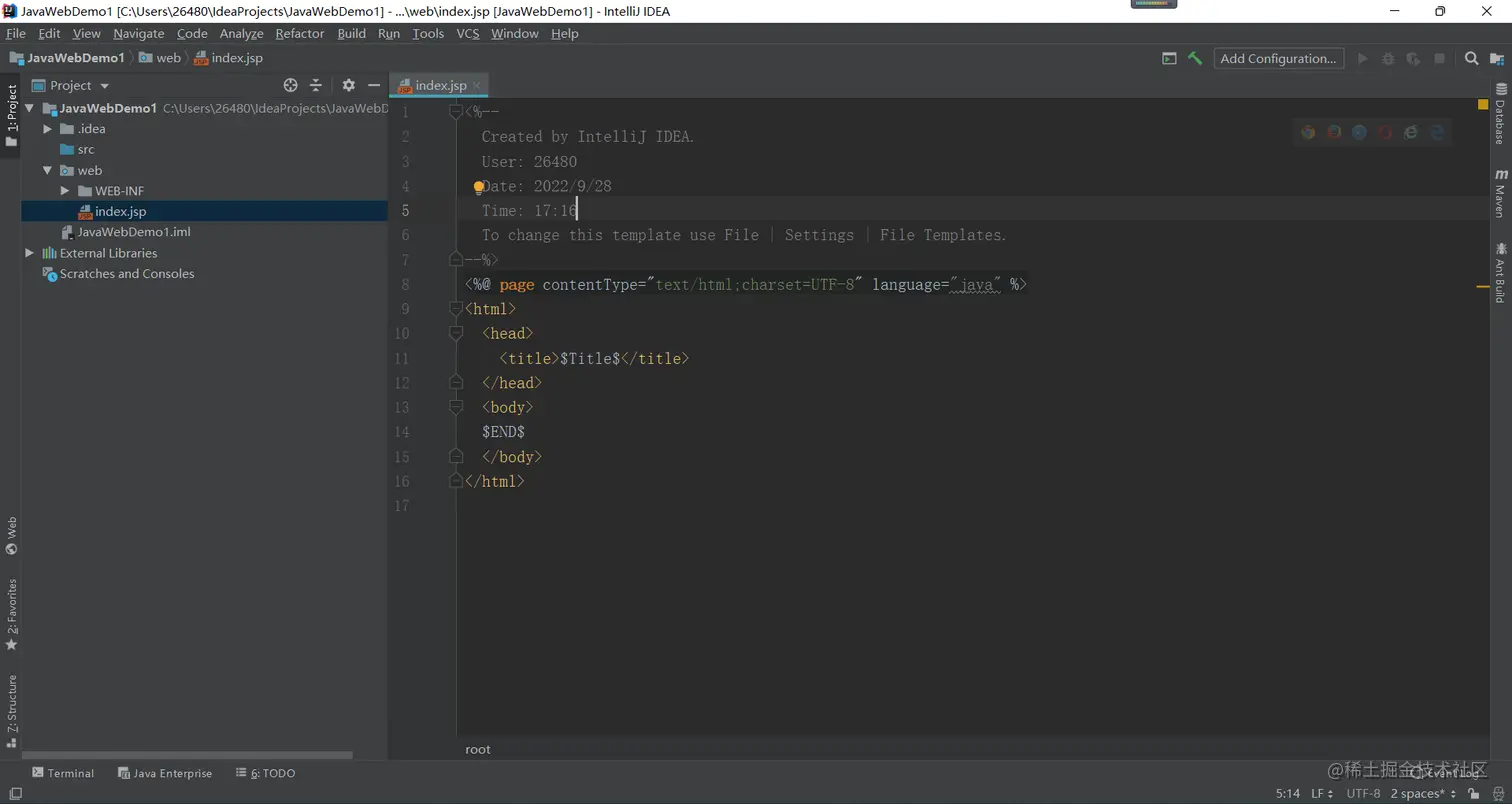Expand the .idea folder
The height and width of the screenshot is (804, 1512).
click(47, 129)
